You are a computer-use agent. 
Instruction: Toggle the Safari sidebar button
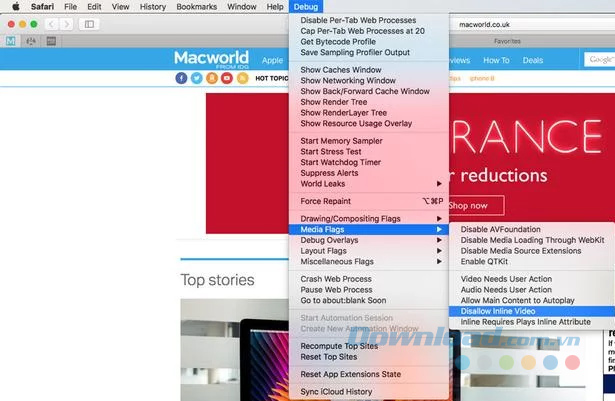[x=90, y=23]
